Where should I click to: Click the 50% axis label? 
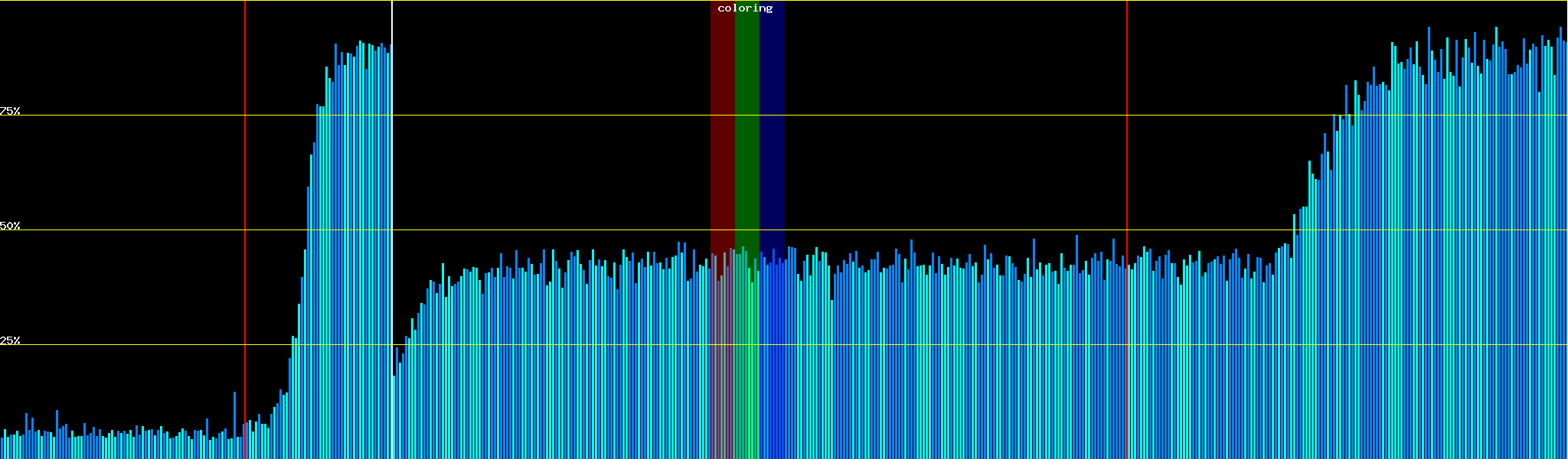pyautogui.click(x=10, y=226)
